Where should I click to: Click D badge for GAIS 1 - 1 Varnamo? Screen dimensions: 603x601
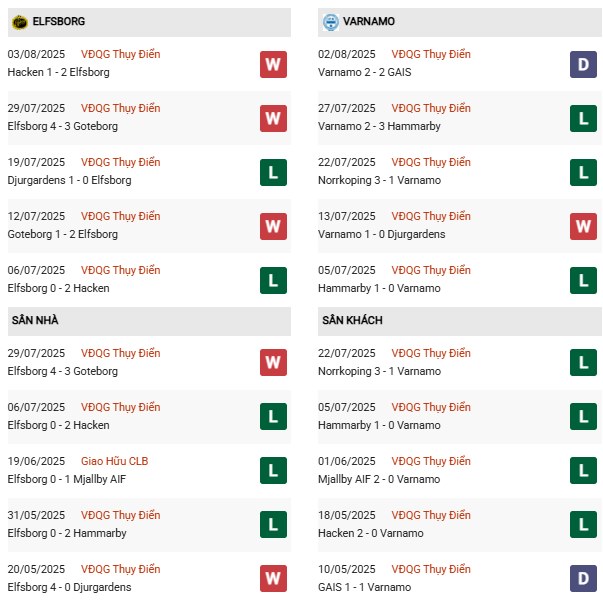[584, 579]
